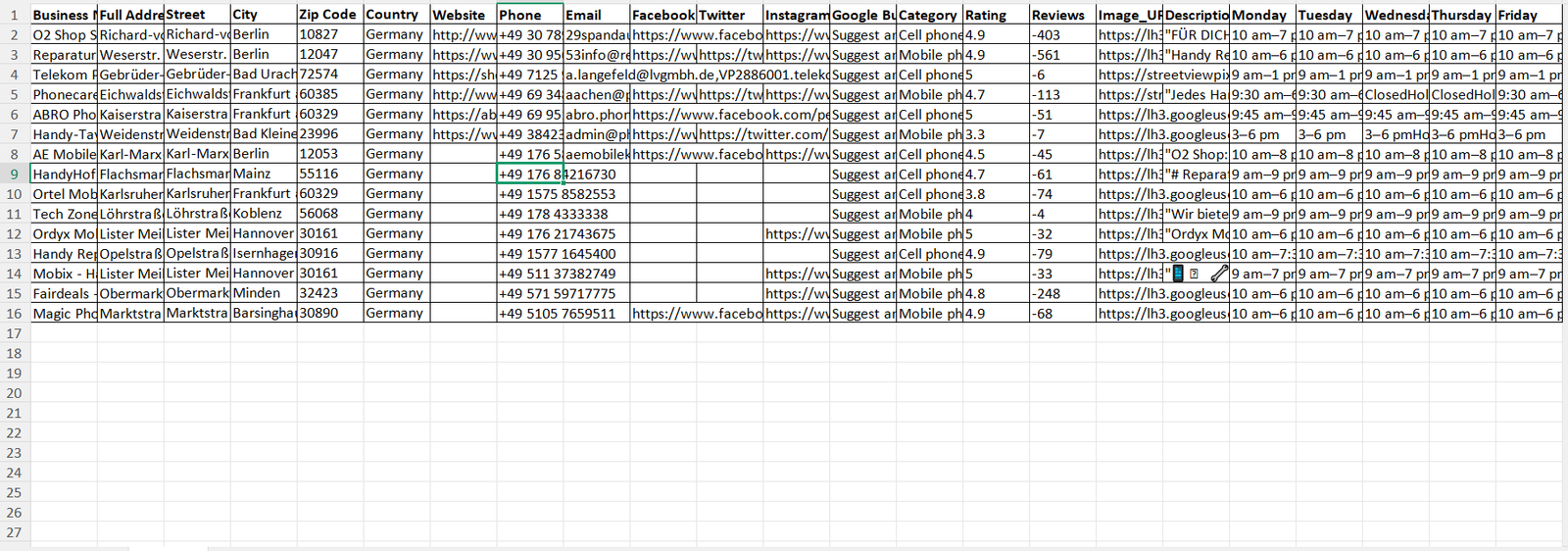
Task: Select reviews cell '-561'
Action: (1062, 55)
